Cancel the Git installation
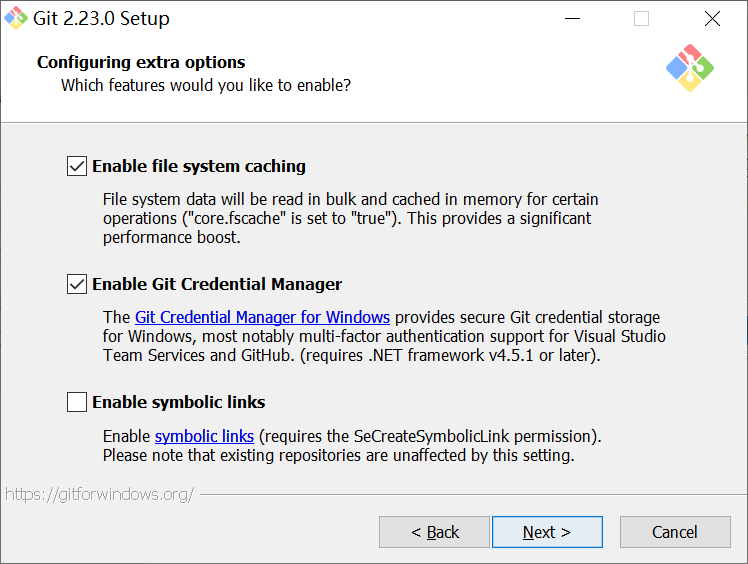This screenshot has height=564, width=748. (674, 532)
